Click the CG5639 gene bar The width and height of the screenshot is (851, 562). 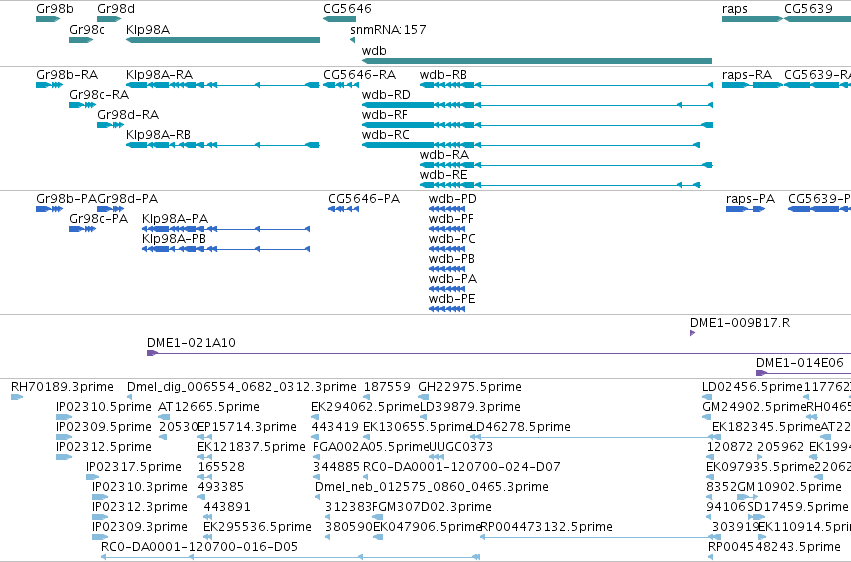click(x=817, y=19)
